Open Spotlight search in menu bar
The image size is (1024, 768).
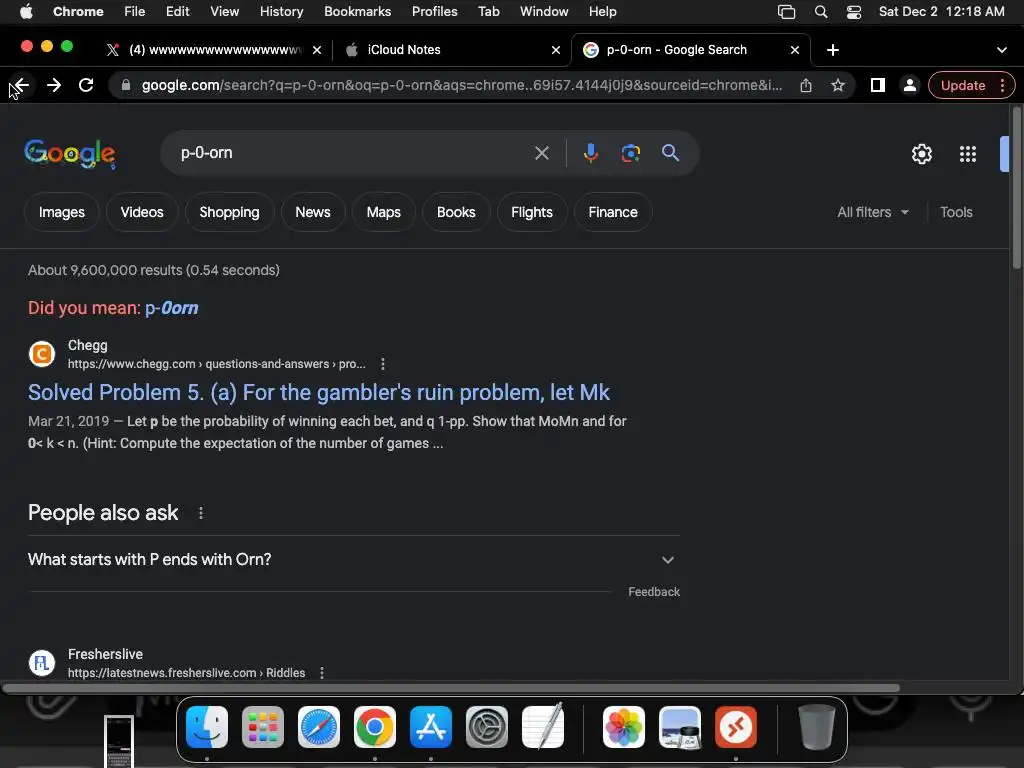point(821,12)
